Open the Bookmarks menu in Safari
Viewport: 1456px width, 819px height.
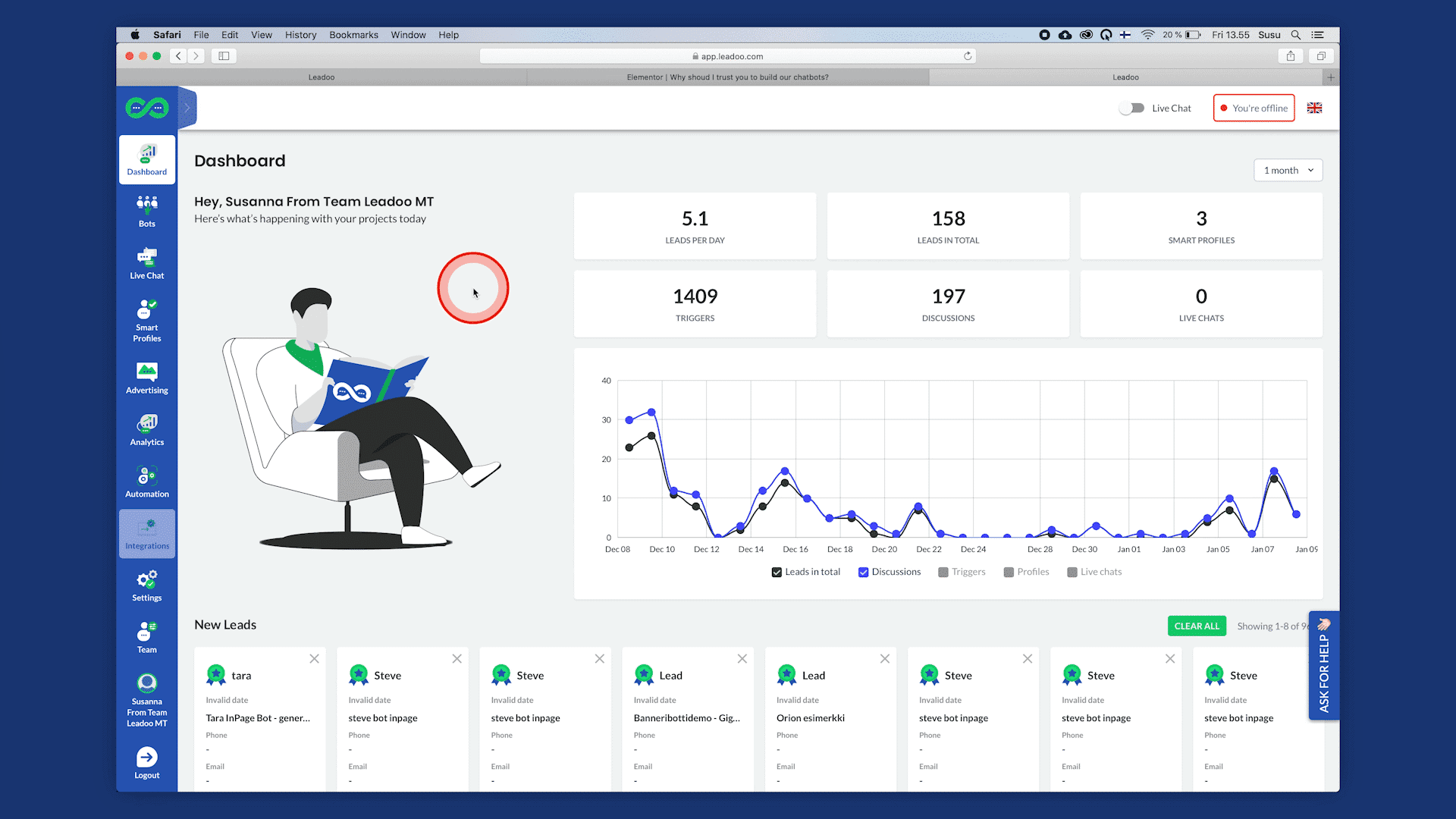click(353, 35)
